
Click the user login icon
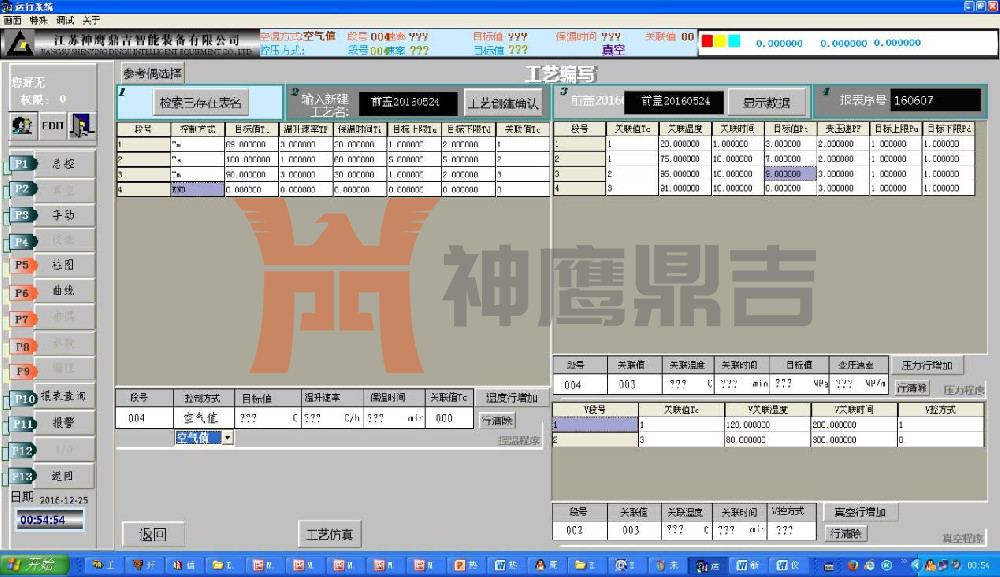[x=23, y=125]
